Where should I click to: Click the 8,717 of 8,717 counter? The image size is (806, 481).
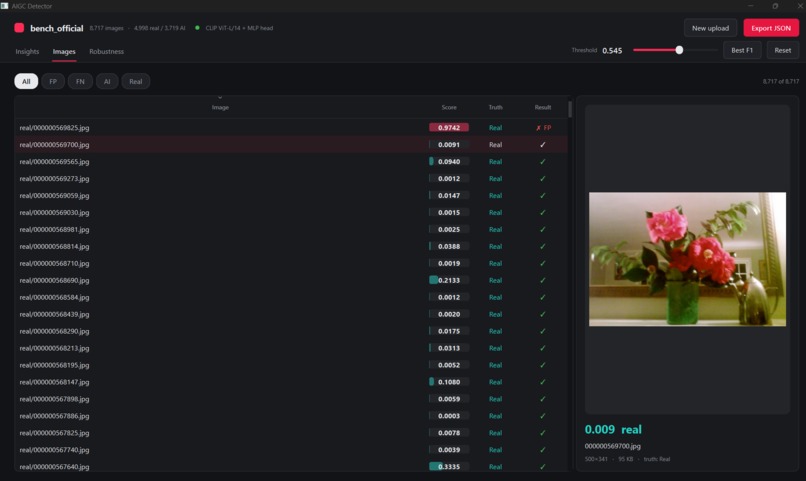point(780,81)
